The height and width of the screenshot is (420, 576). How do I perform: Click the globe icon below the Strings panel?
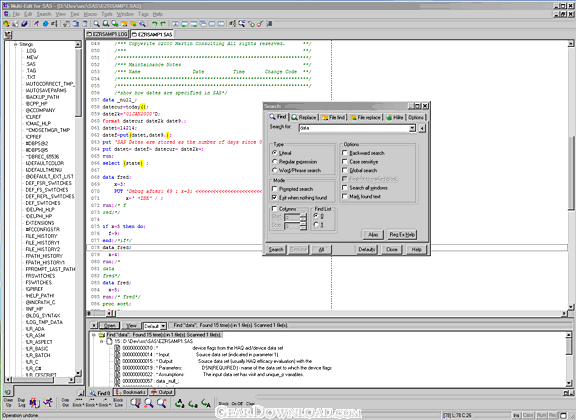click(x=7, y=392)
